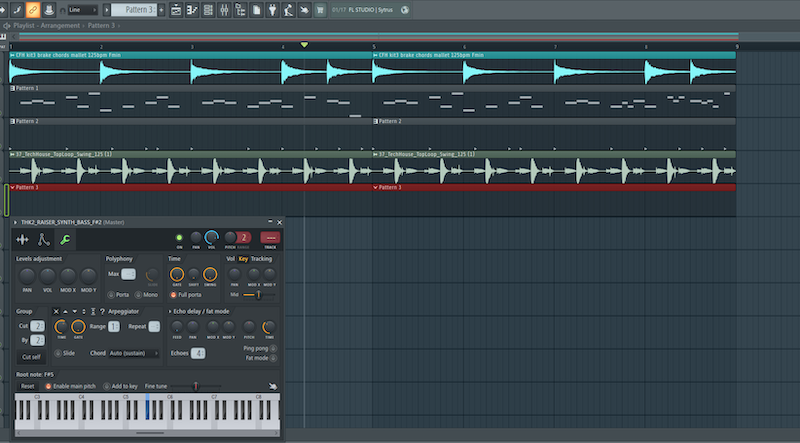The height and width of the screenshot is (443, 800).
Task: Open the Line snap dropdown
Action: tap(83, 10)
